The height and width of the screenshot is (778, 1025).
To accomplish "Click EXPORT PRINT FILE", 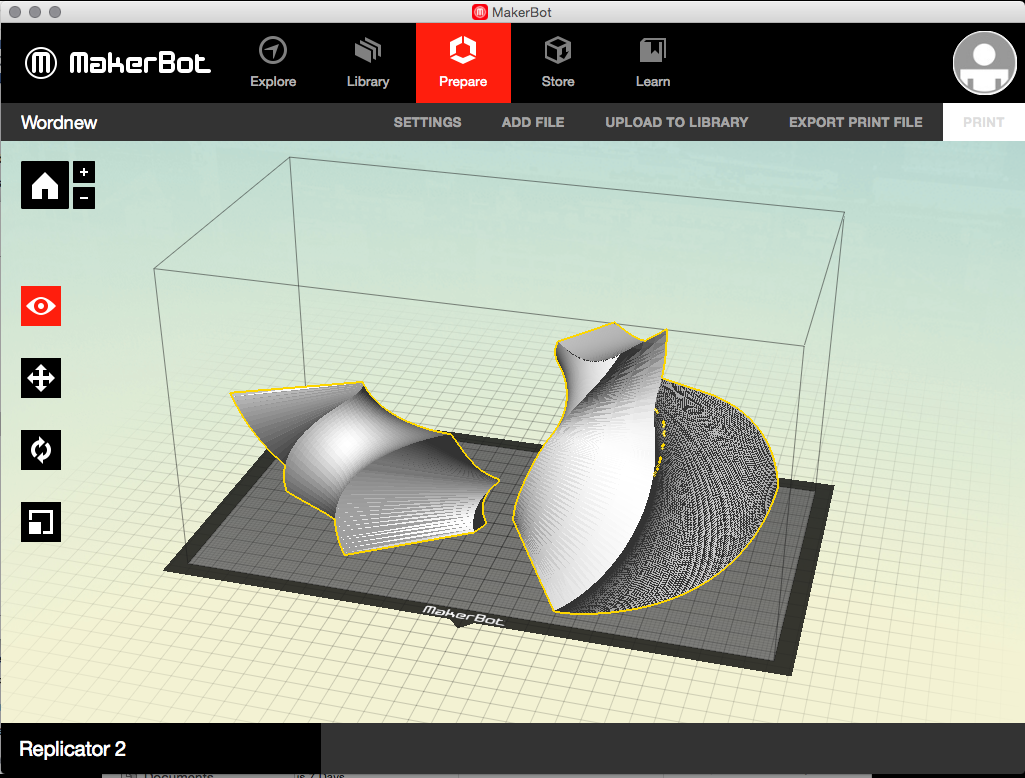I will tap(856, 122).
